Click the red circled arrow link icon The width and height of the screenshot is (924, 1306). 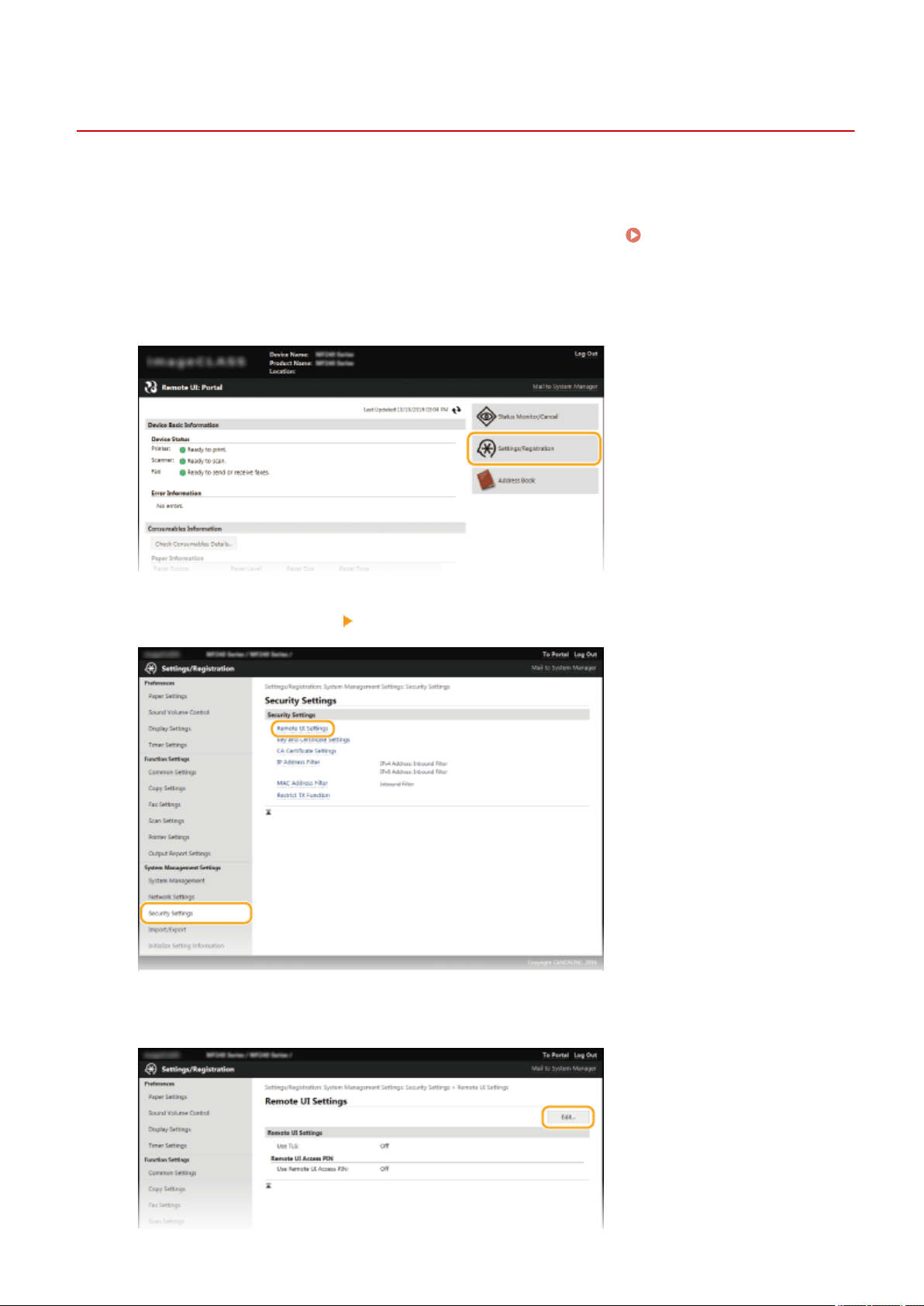(x=633, y=235)
